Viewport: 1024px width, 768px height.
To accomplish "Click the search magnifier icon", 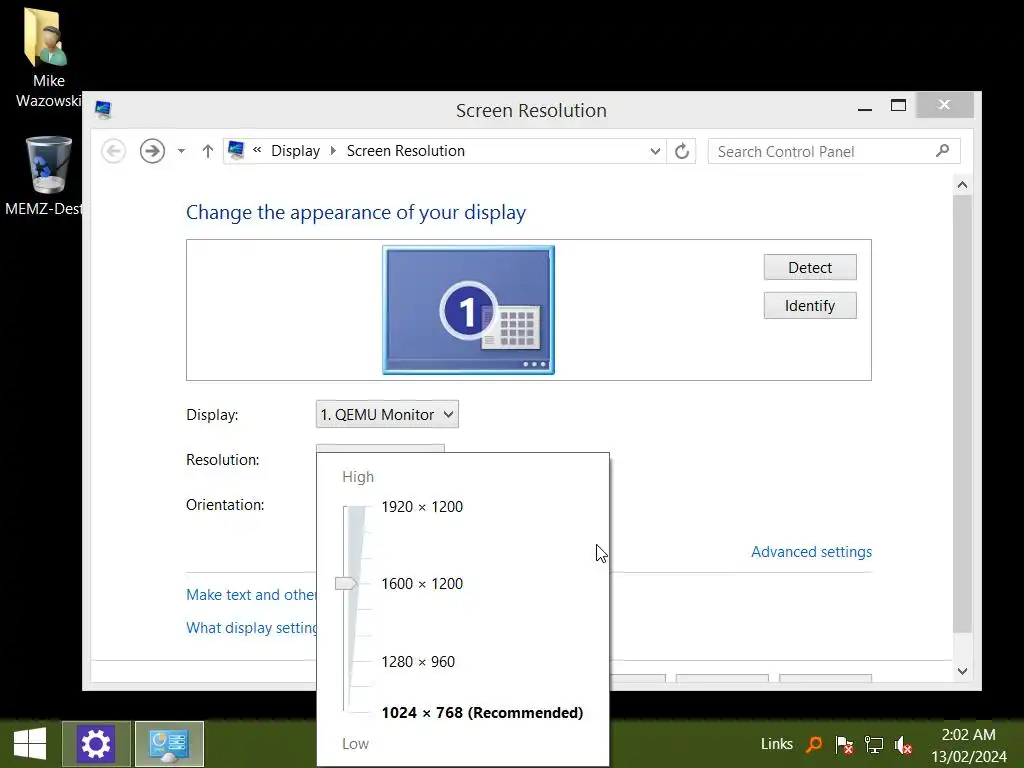I will pos(942,151).
